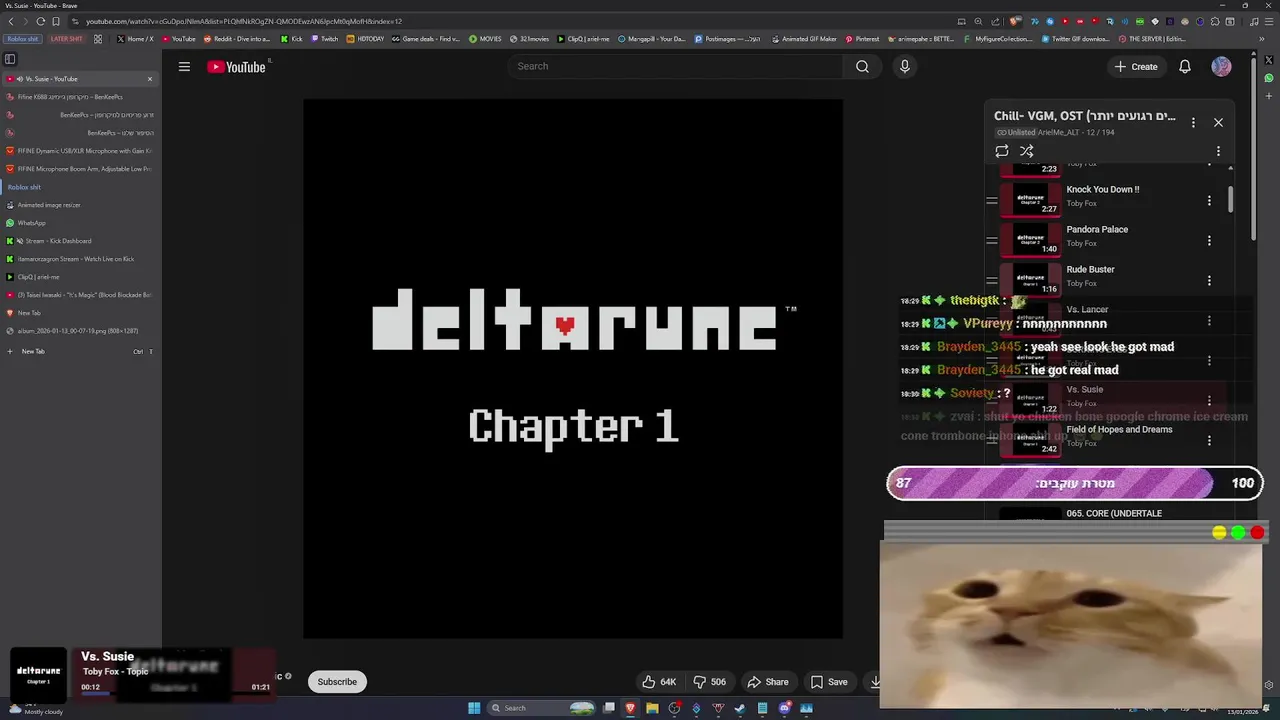Reload the current page
Viewport: 1280px width, 720px height.
pos(40,21)
